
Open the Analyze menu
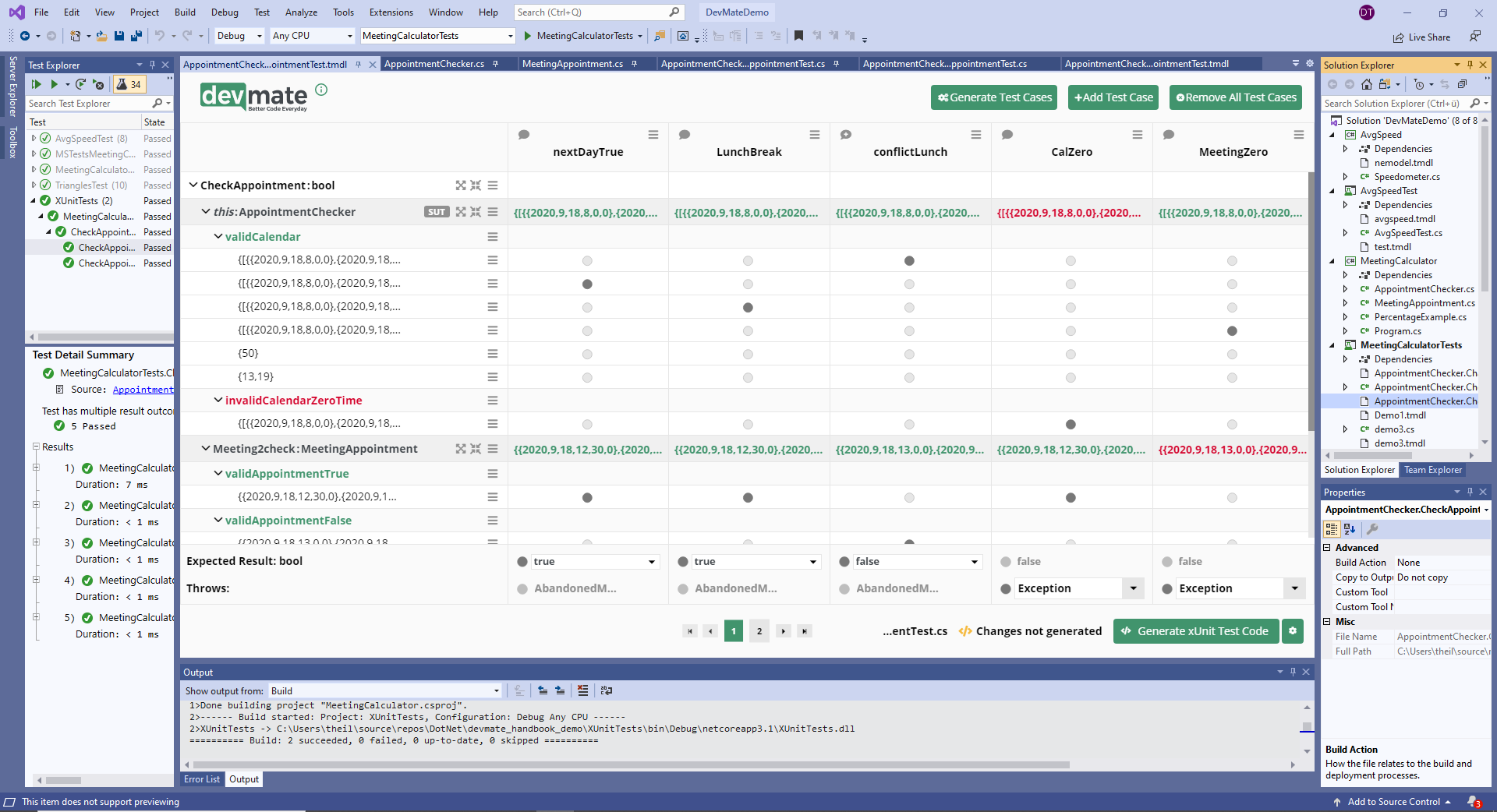301,12
